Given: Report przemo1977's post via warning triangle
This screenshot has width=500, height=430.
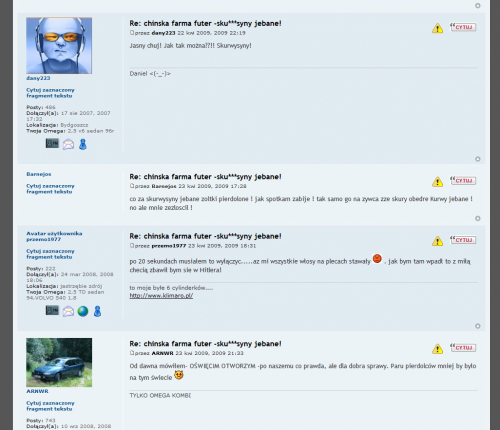Looking at the screenshot, I should 437,241.
